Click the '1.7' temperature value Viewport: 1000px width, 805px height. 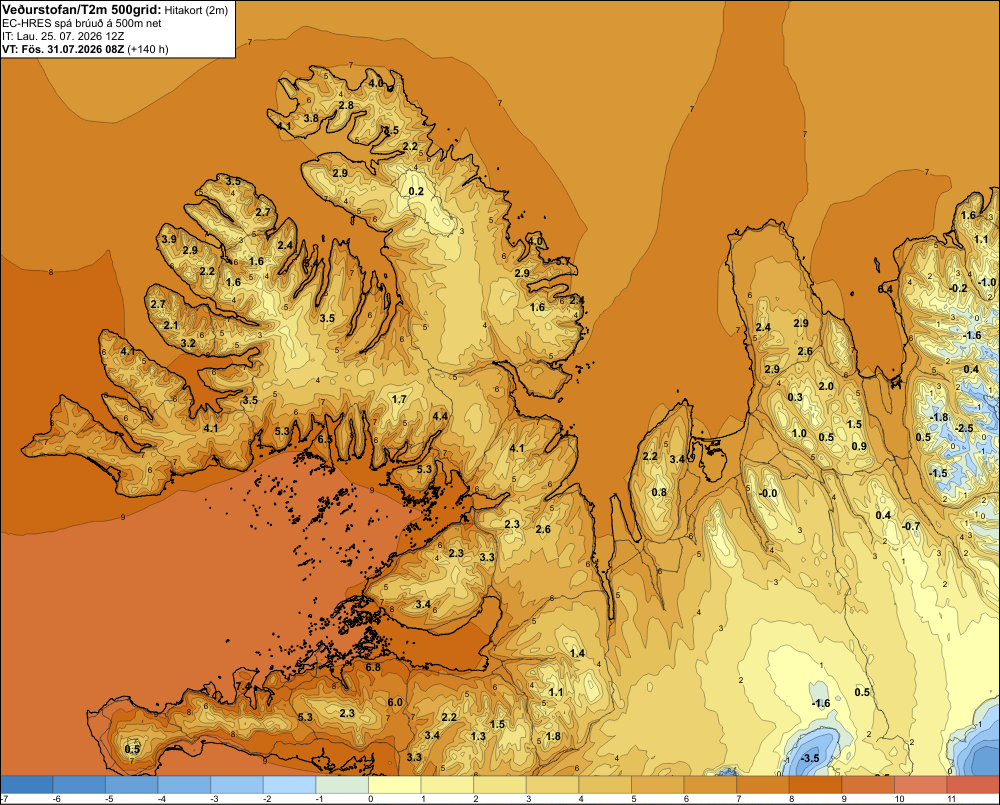tap(399, 399)
